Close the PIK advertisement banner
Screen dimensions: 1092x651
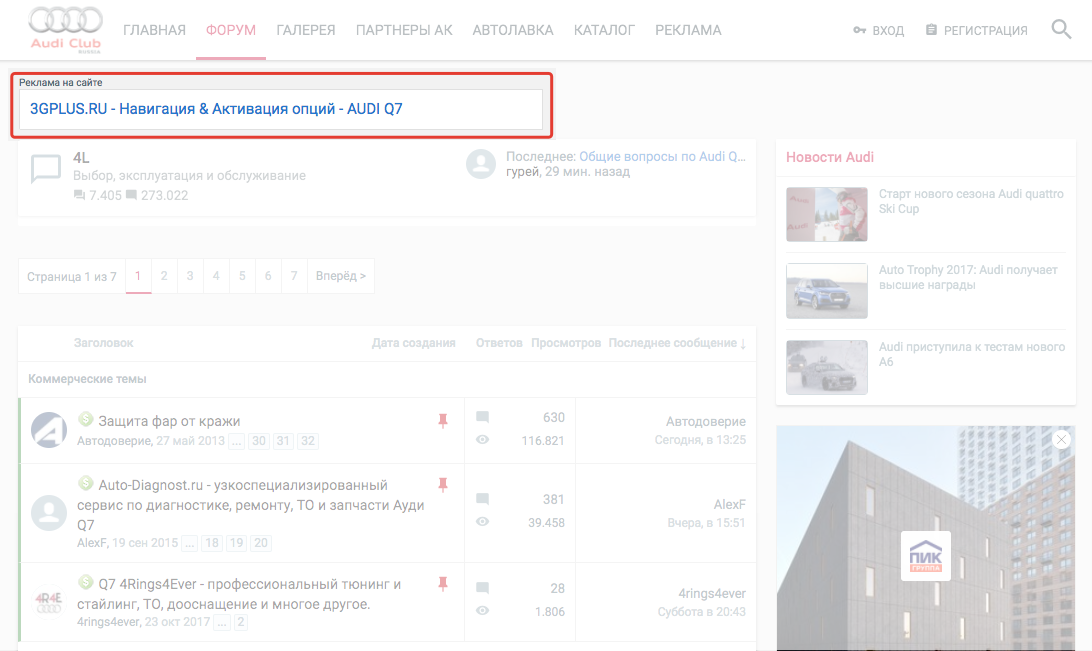coord(1062,439)
